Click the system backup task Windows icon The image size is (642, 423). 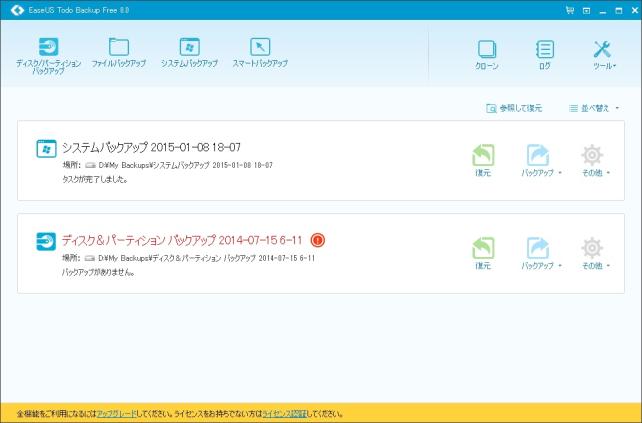(x=46, y=148)
